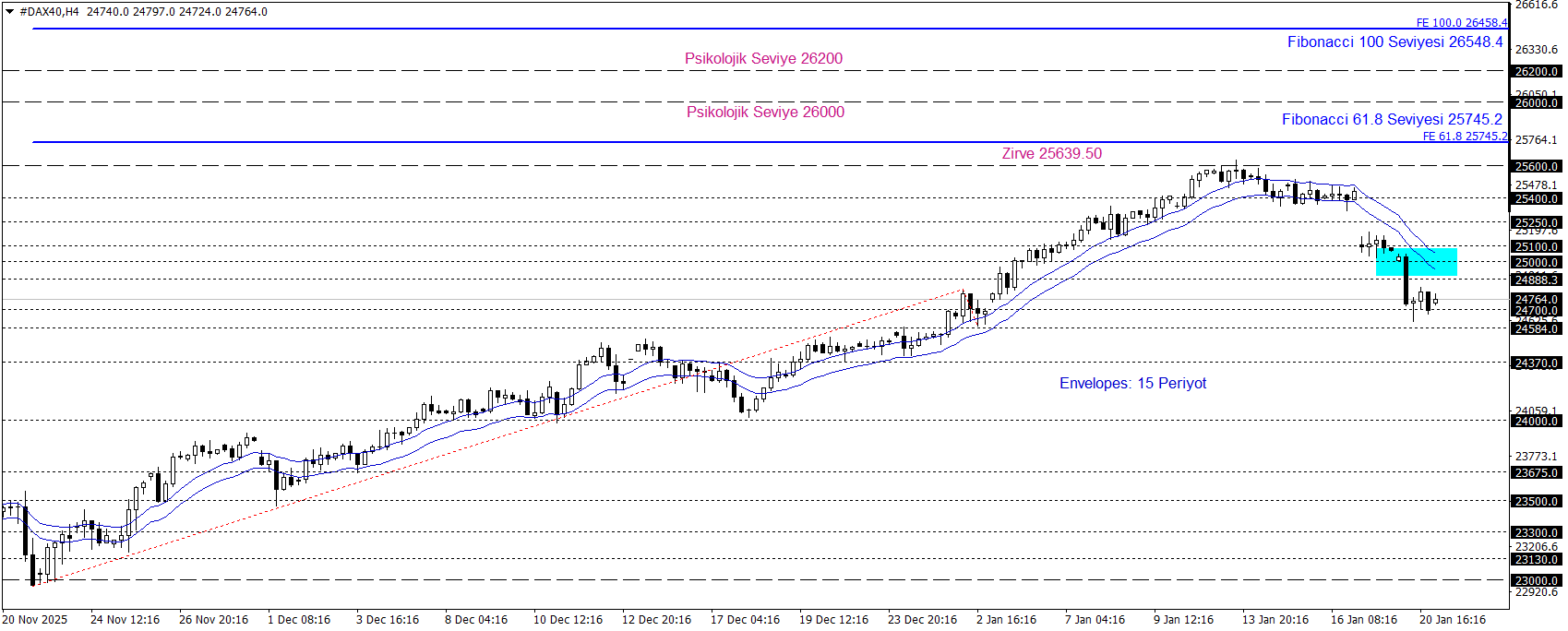Viewport: 1568px width, 631px height.
Task: Click the 25478.1 value on price scale
Action: pyautogui.click(x=1537, y=185)
